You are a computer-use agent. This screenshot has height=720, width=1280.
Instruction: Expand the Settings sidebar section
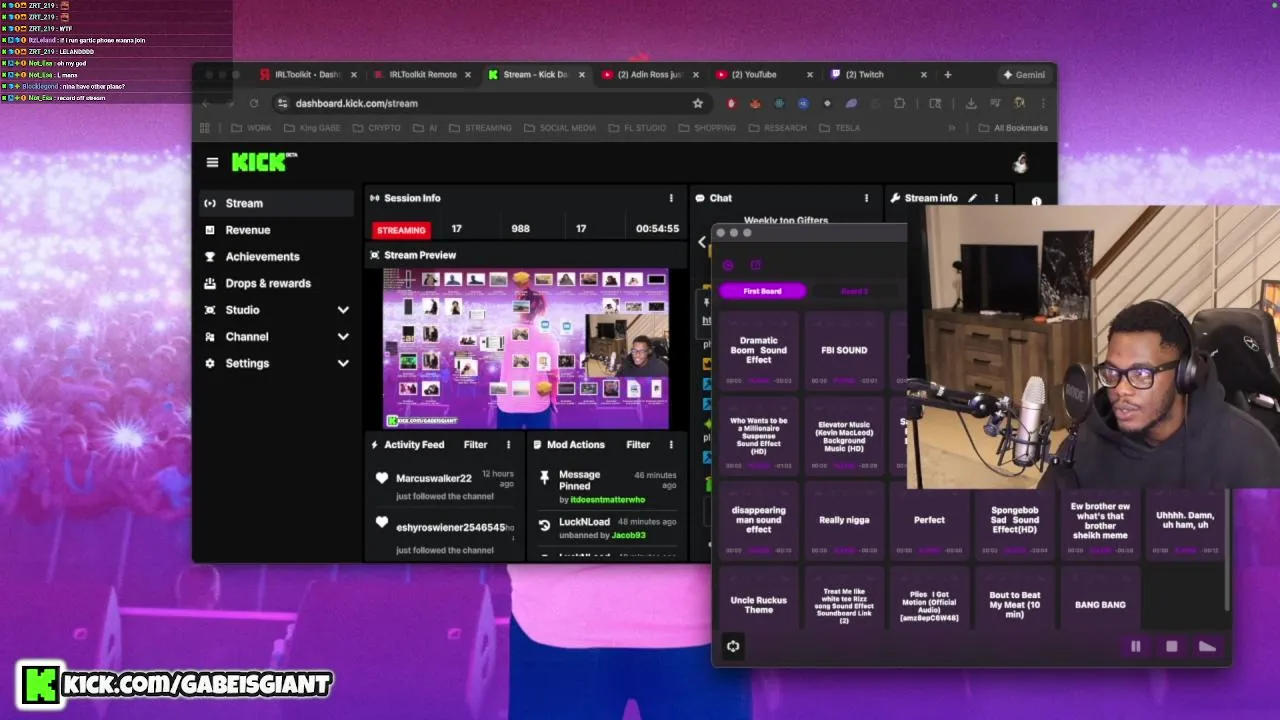343,364
